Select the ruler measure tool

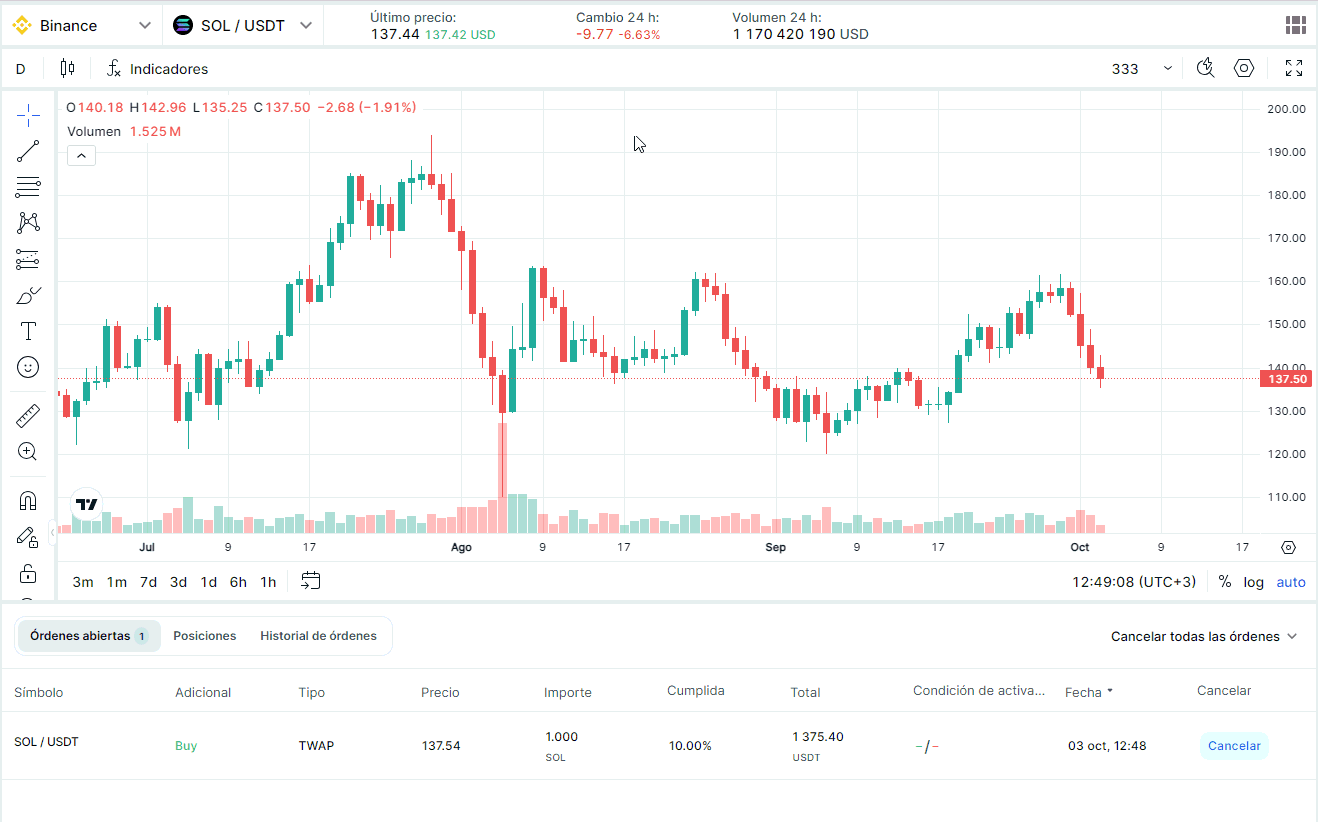click(x=28, y=415)
